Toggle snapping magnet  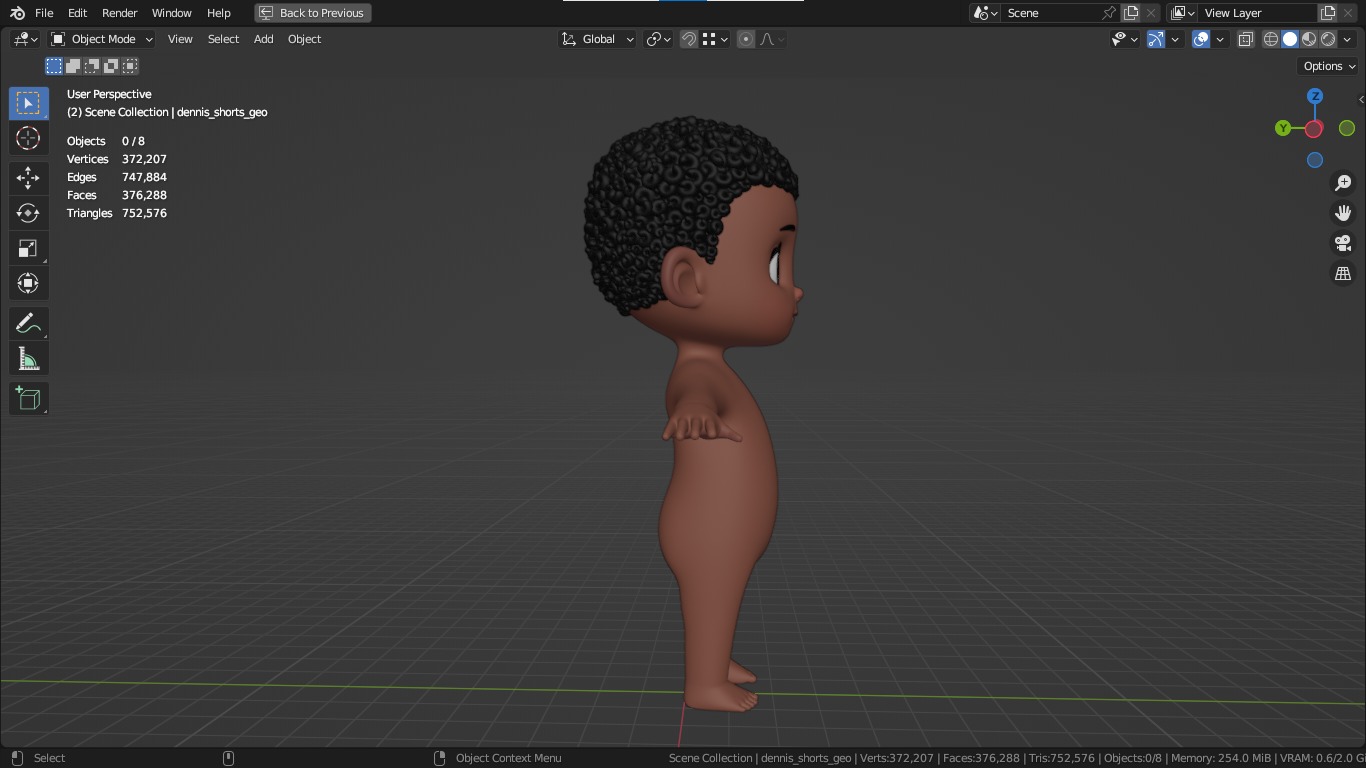pyautogui.click(x=689, y=39)
